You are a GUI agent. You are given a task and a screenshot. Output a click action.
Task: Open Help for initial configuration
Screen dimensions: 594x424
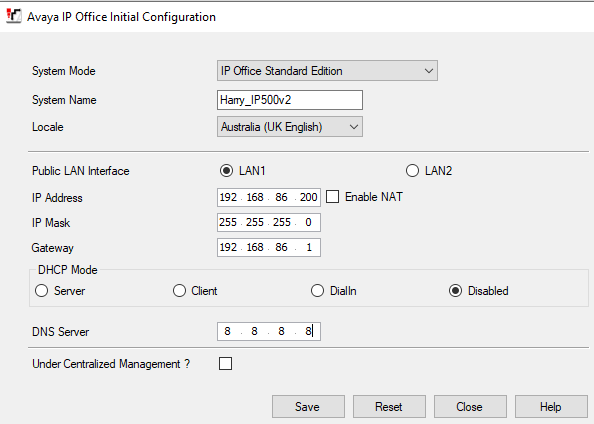pyautogui.click(x=551, y=407)
